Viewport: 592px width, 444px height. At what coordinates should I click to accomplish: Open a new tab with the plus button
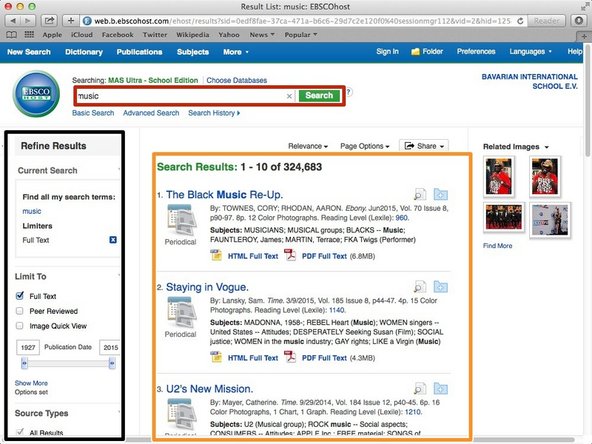[71, 21]
